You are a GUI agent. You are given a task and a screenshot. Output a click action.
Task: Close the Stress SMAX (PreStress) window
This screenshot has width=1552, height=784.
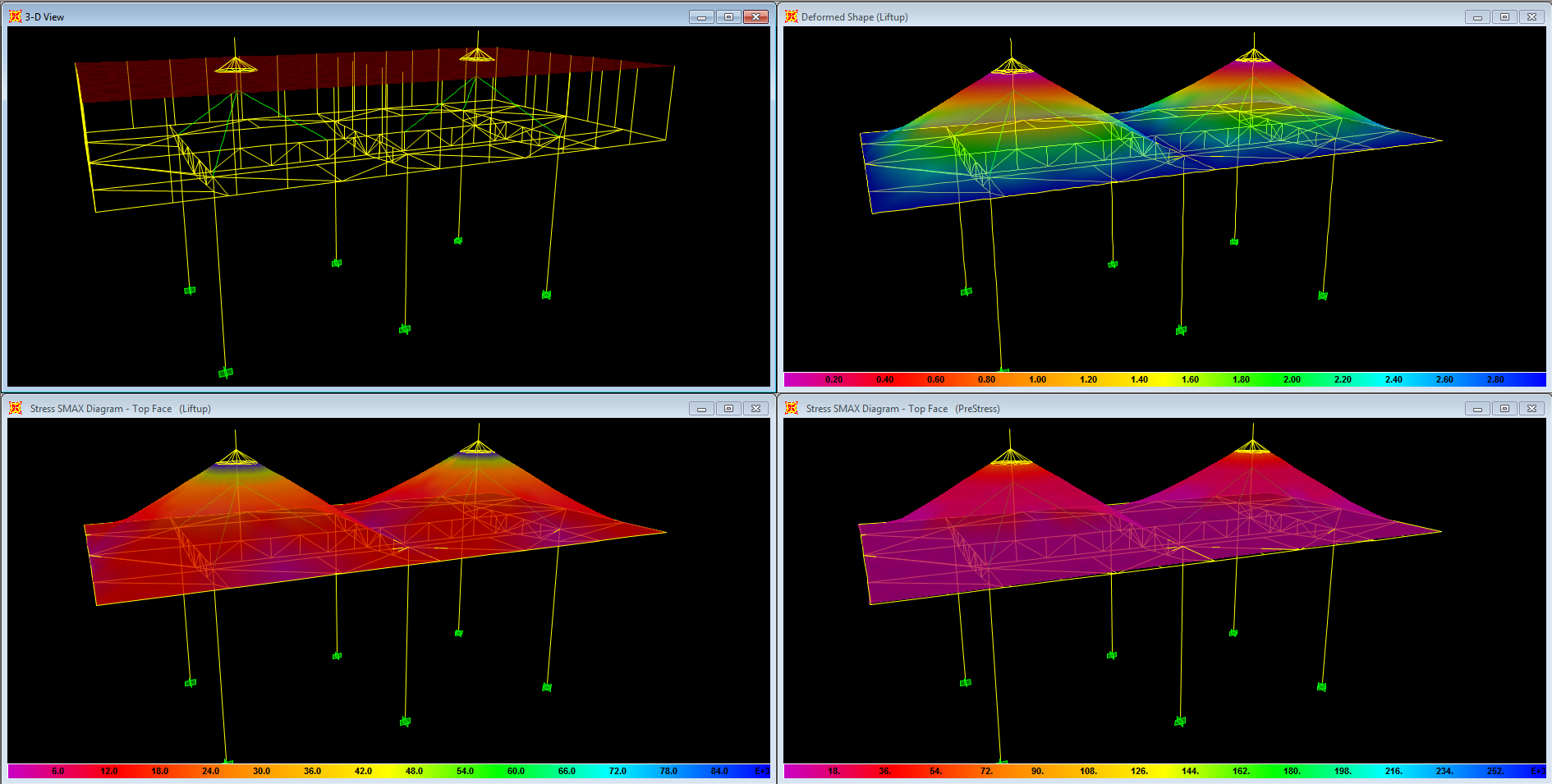(x=1531, y=409)
